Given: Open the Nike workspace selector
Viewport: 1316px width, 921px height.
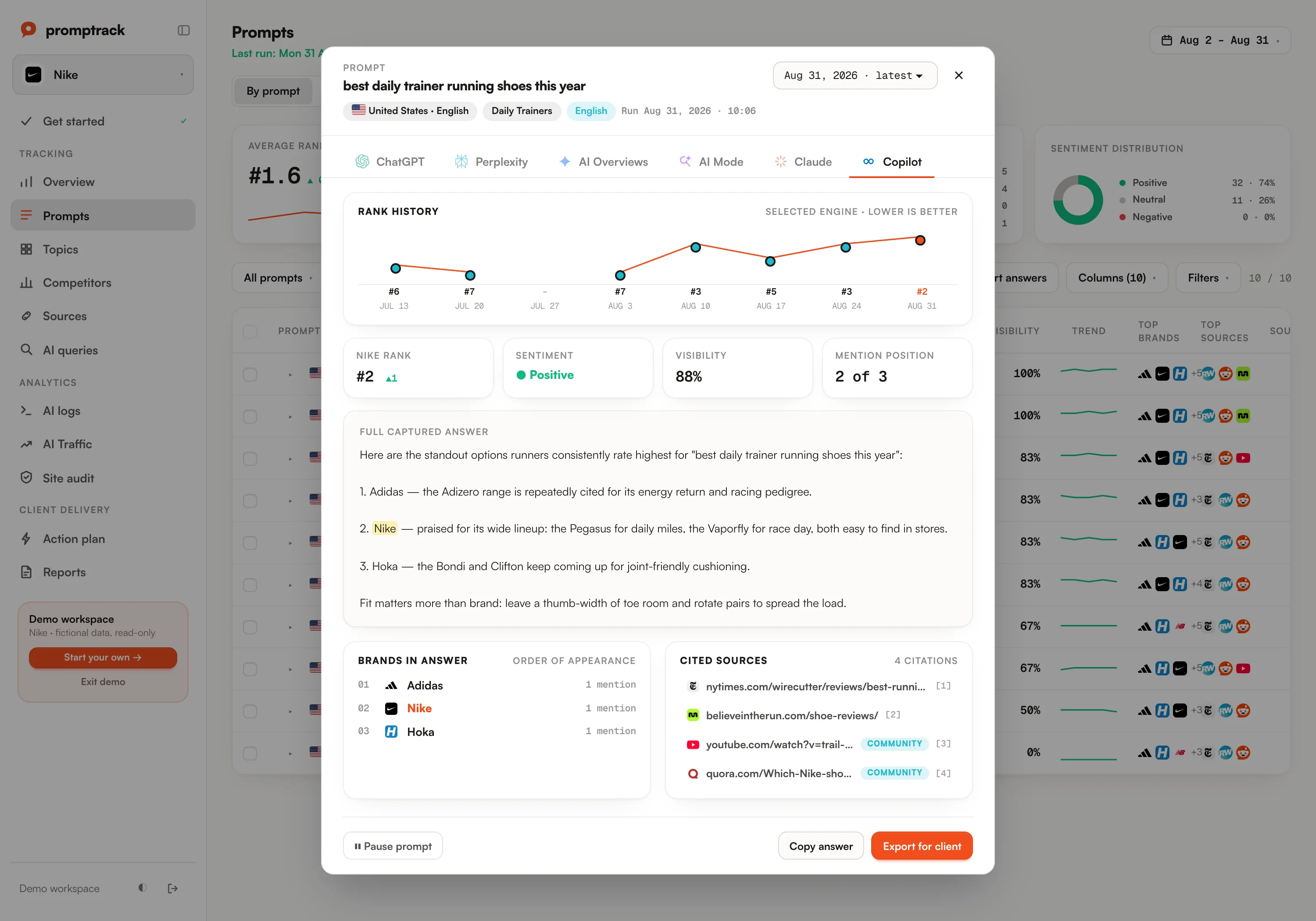Looking at the screenshot, I should tap(103, 75).
